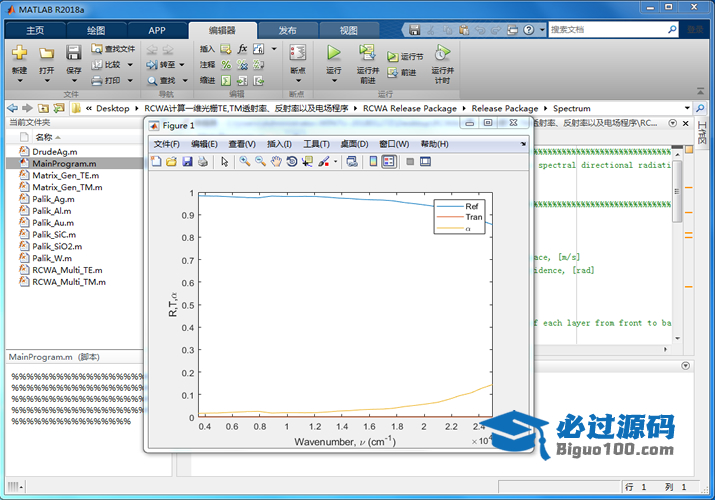Viewport: 715px width, 500px height.
Task: Click the back navigation arrow in address bar
Action: pyautogui.click(x=13, y=108)
